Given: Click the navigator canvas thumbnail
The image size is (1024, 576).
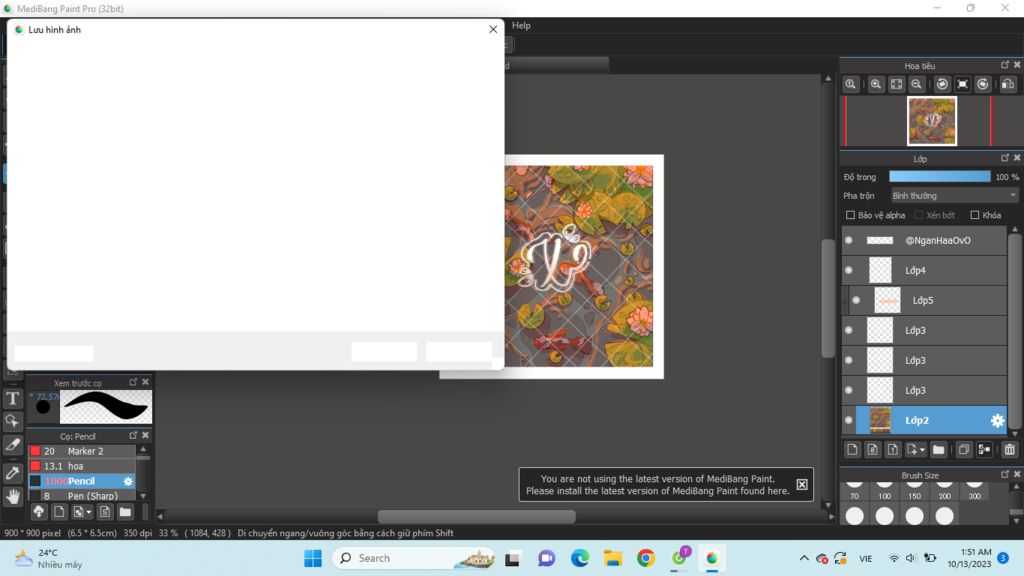Looking at the screenshot, I should click(x=932, y=121).
